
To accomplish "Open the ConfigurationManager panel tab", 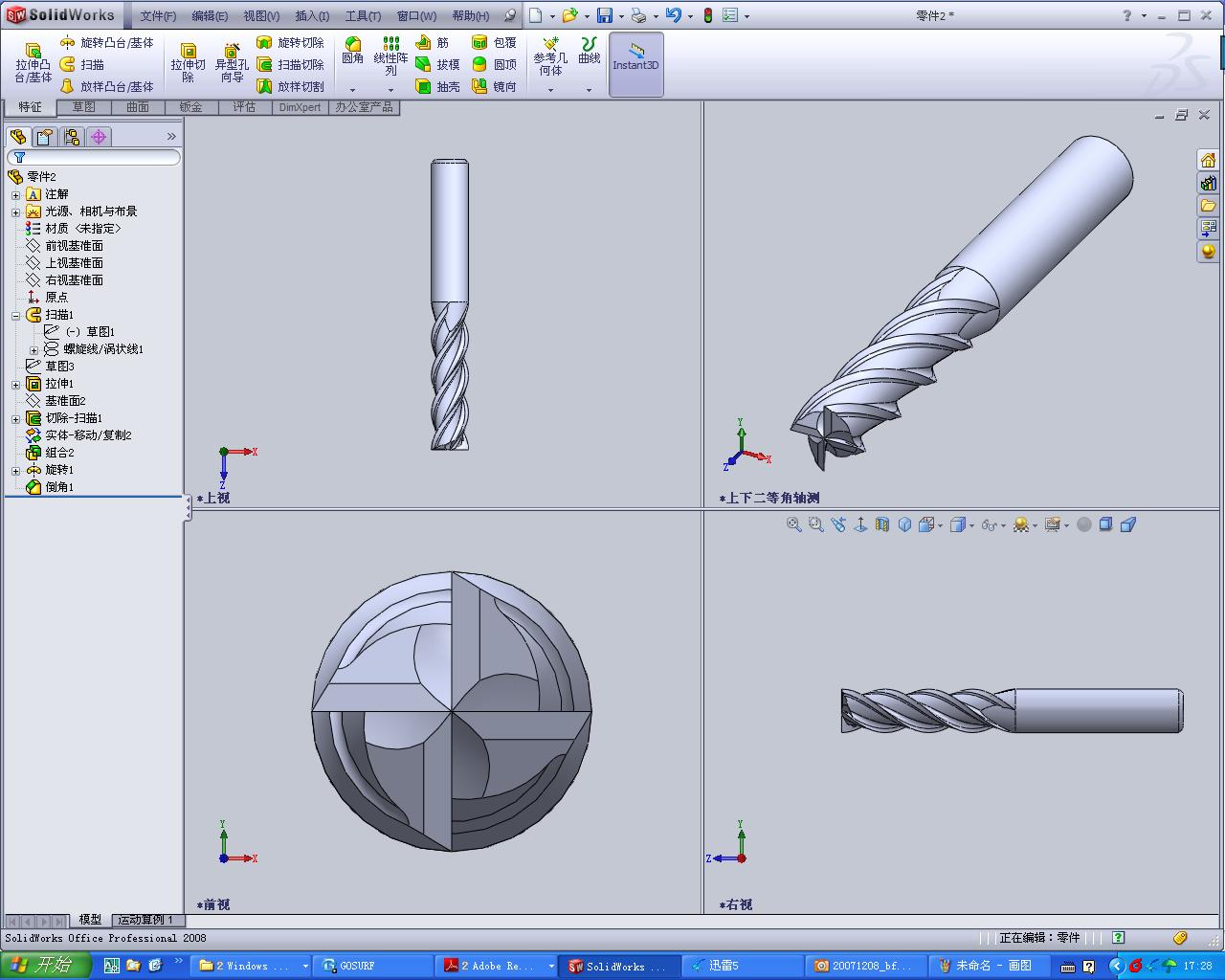I will [x=72, y=137].
